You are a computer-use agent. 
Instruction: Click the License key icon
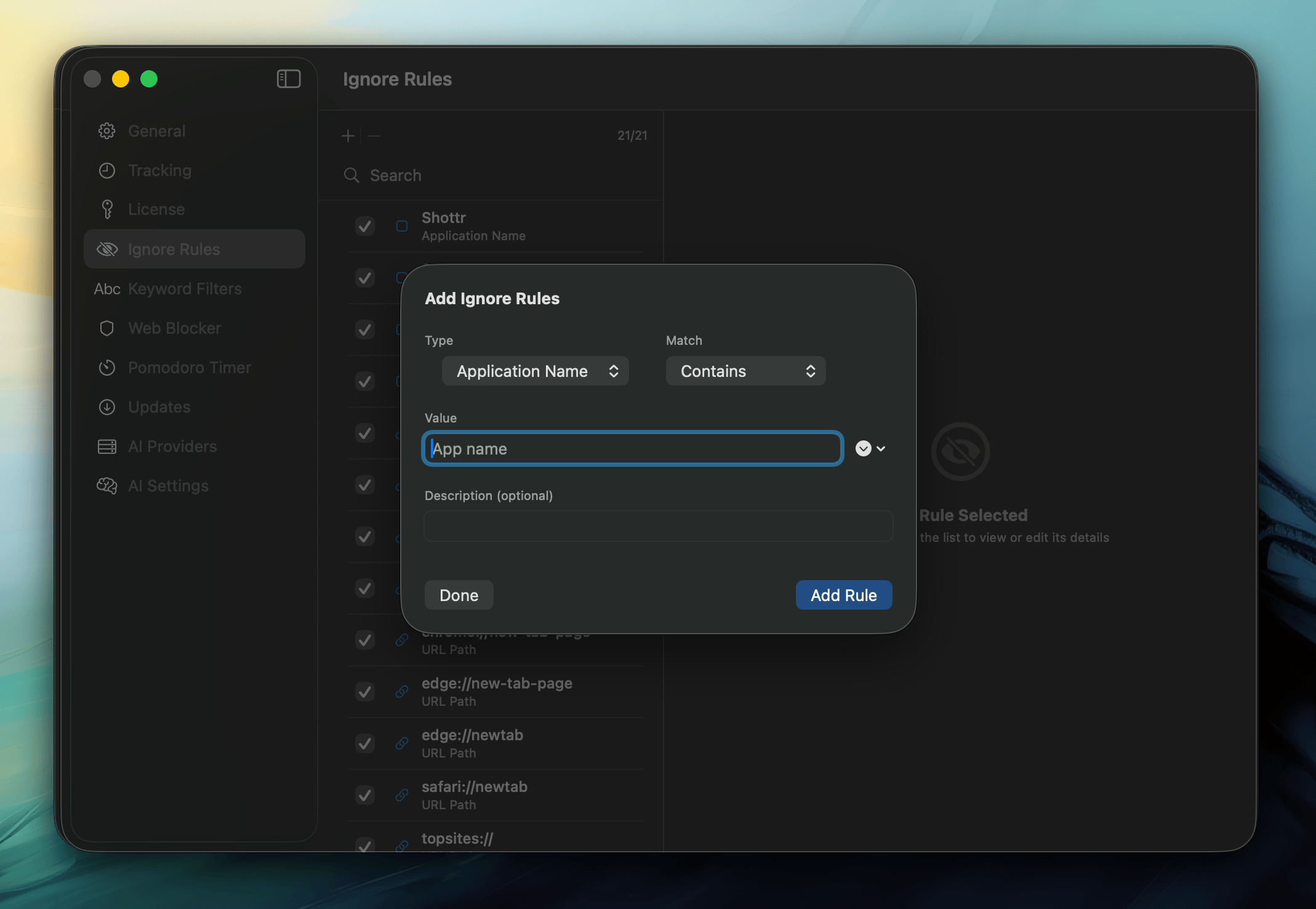click(x=107, y=209)
